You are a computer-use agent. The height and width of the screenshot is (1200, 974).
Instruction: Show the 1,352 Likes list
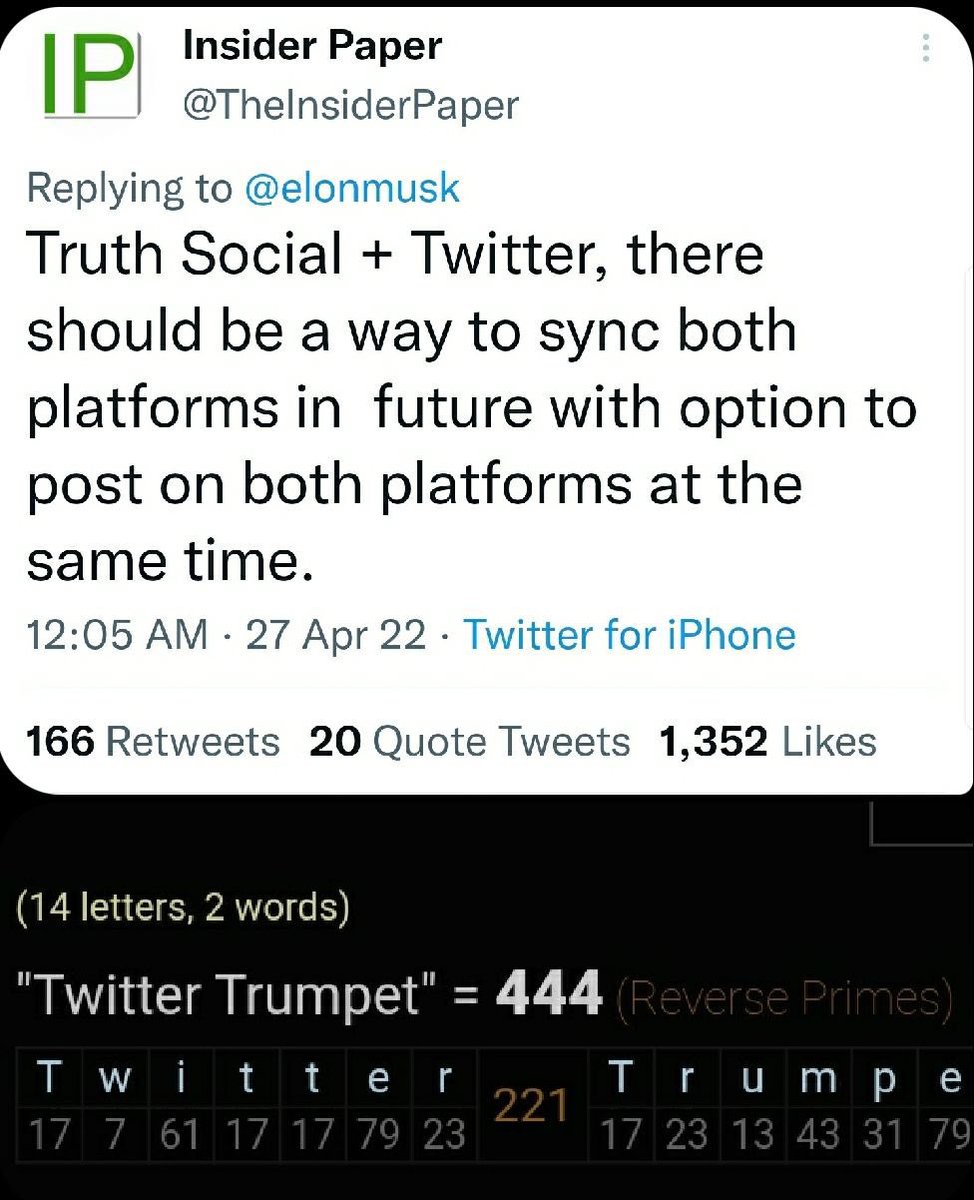click(x=768, y=741)
